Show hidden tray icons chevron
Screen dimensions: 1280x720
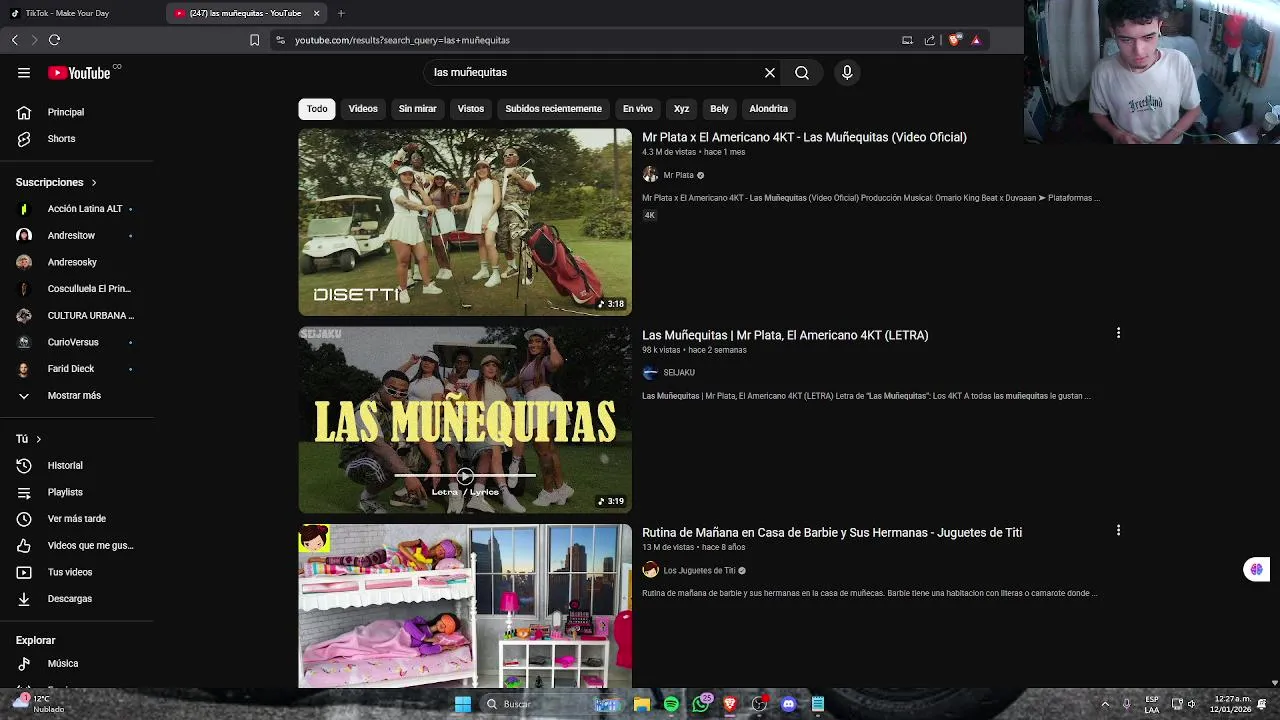click(1105, 704)
